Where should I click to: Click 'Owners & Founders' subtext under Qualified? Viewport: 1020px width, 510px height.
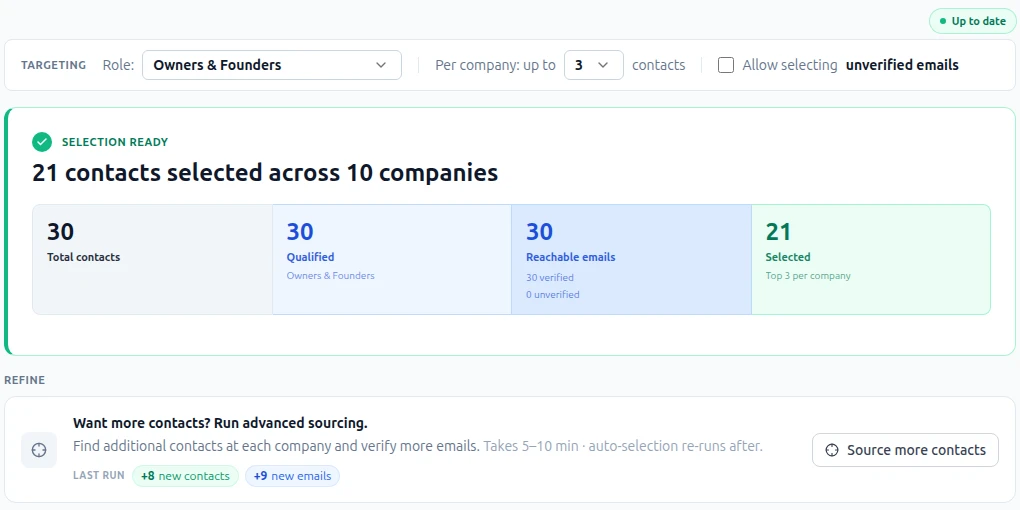click(330, 276)
